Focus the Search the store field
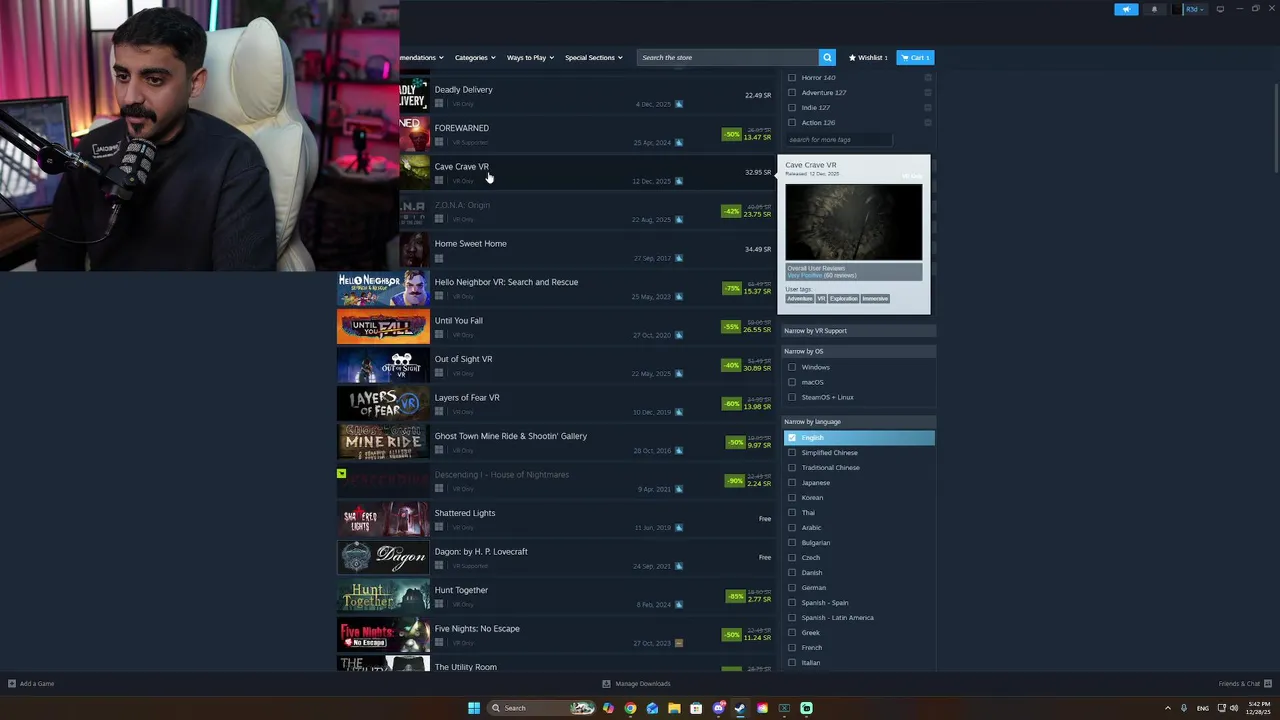The image size is (1280, 720). [x=728, y=57]
